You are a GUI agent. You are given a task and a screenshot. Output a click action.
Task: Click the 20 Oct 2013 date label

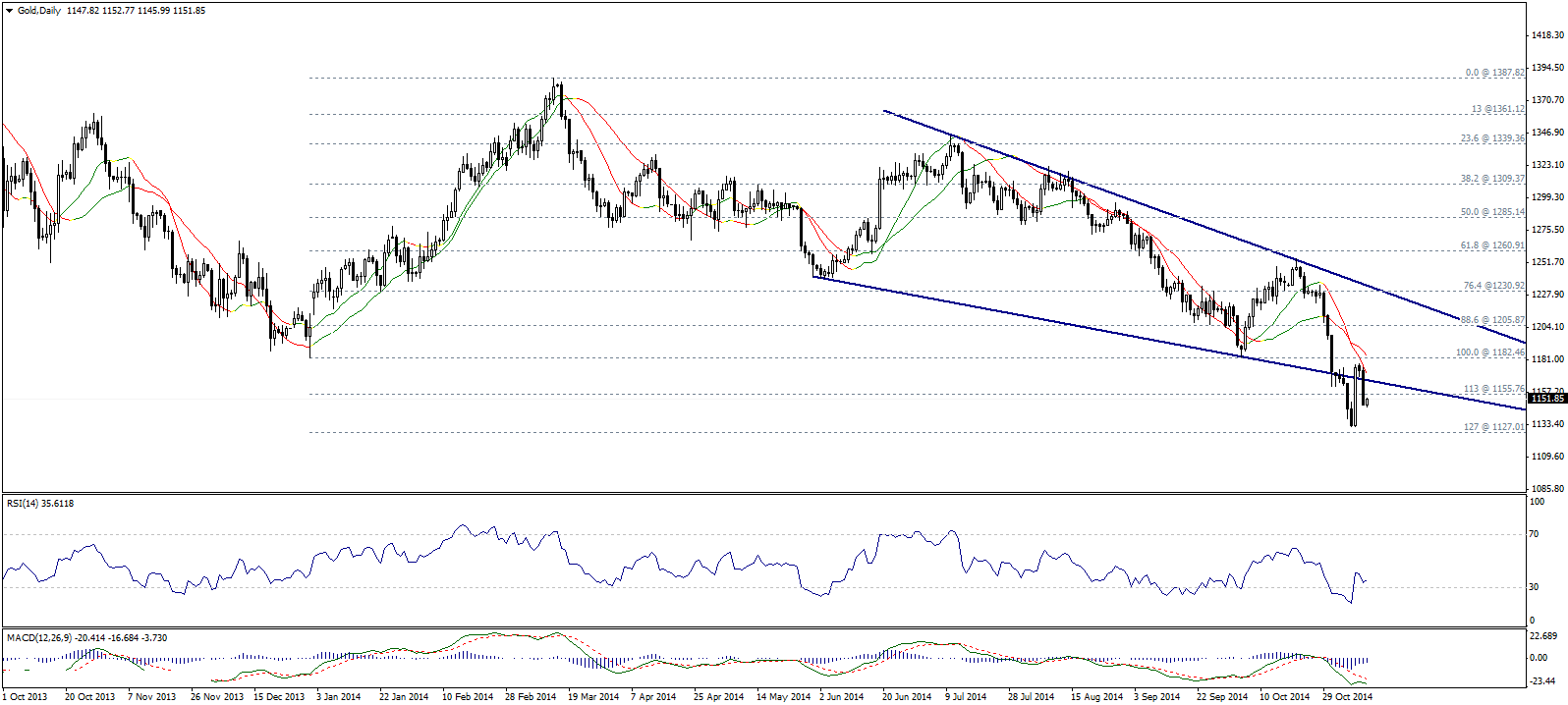point(89,697)
